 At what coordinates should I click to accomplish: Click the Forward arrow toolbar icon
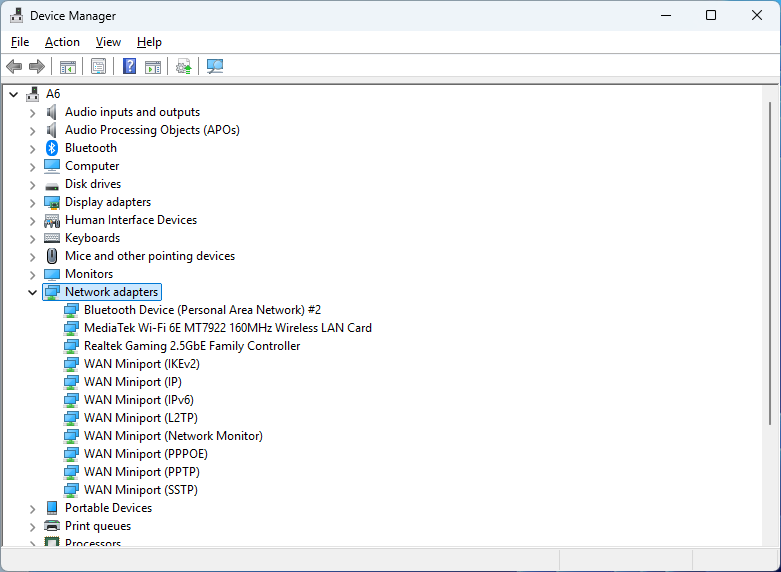37,66
